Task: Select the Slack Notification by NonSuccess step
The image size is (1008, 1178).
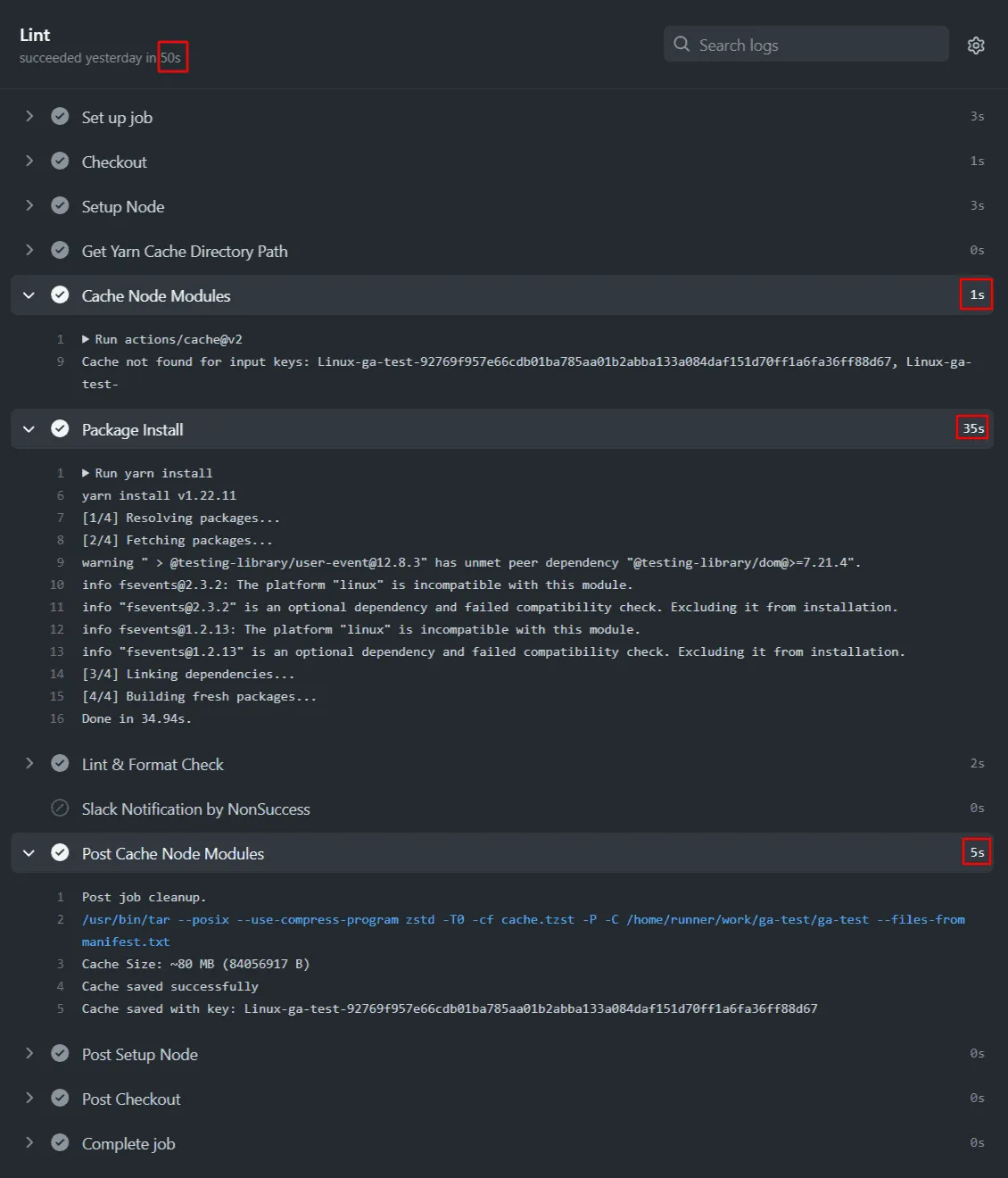Action: click(x=195, y=809)
